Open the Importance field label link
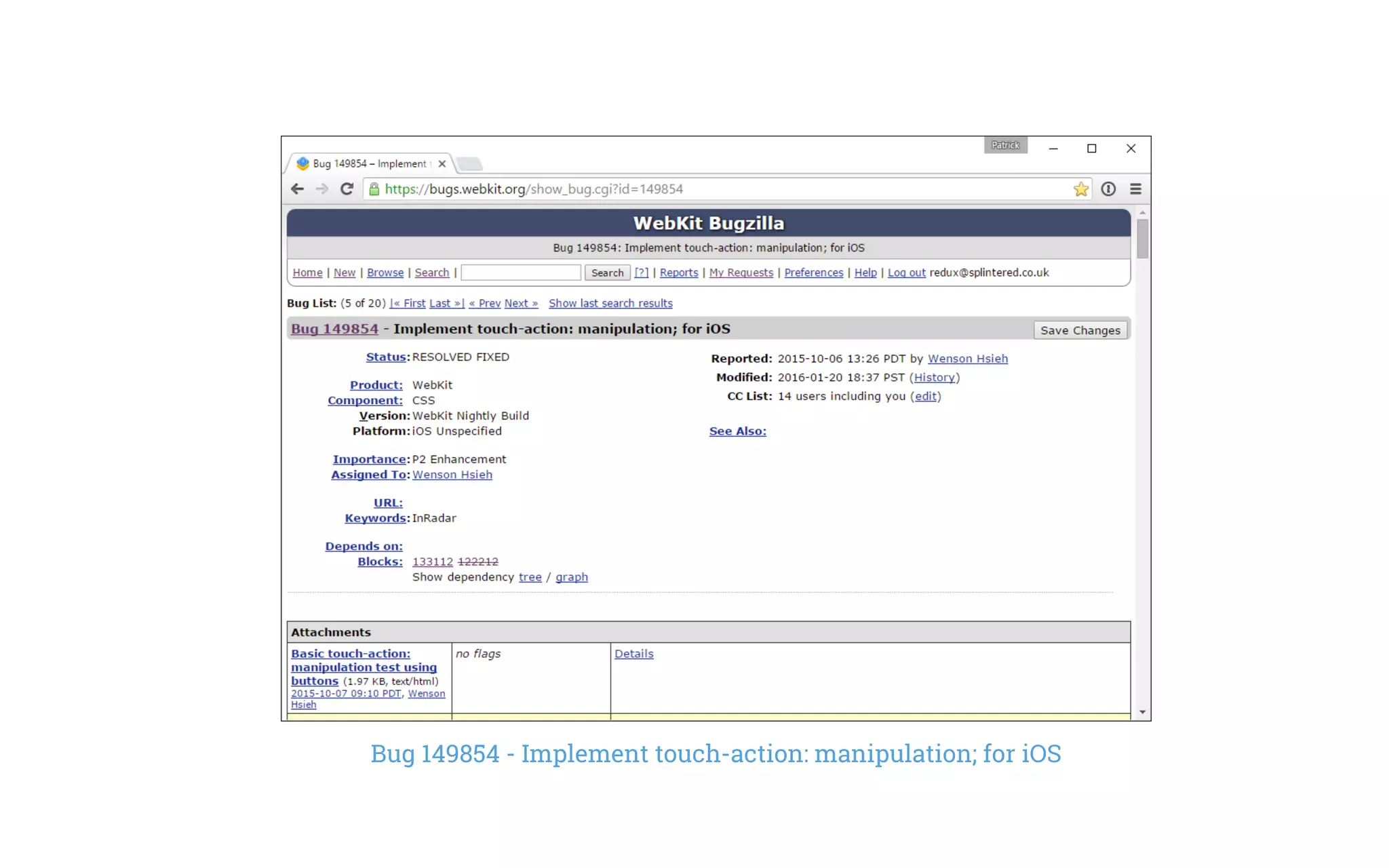This screenshot has width=1389, height=868. [x=369, y=460]
